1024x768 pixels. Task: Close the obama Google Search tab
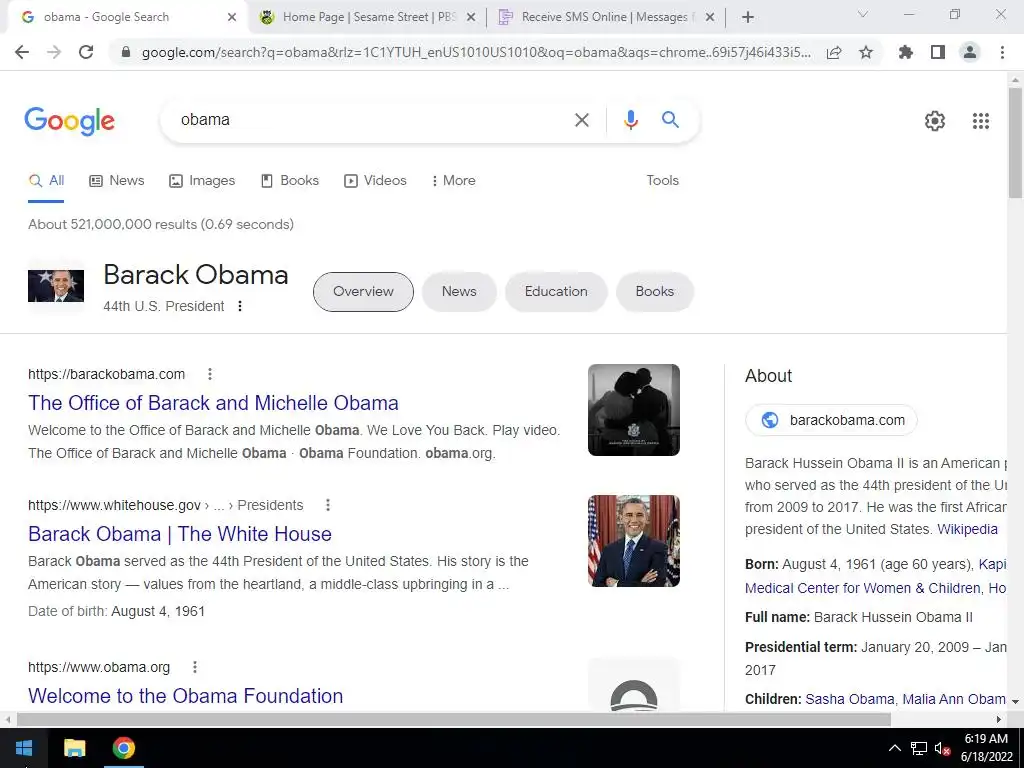232,17
